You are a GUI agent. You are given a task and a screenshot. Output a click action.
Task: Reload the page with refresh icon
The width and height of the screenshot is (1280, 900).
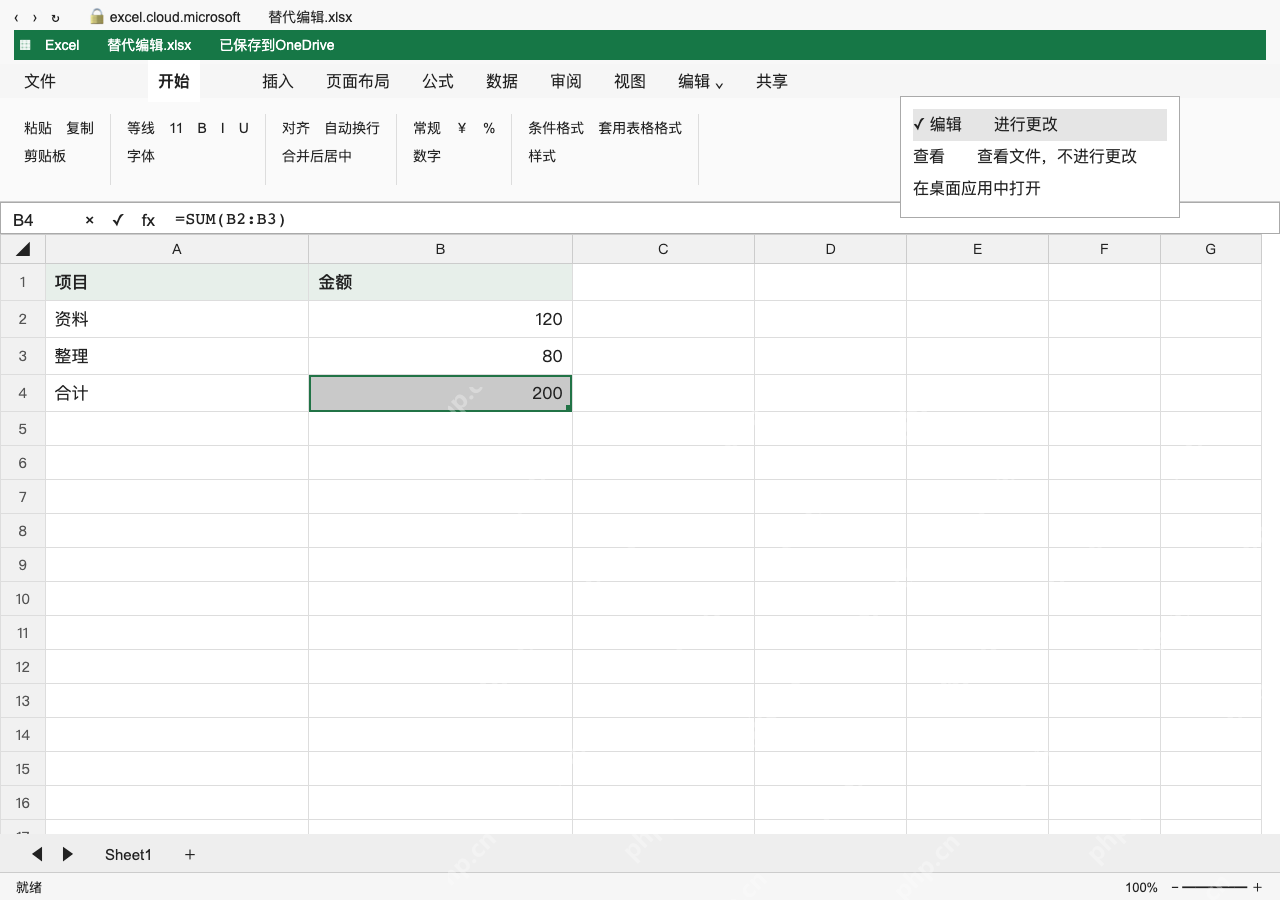click(55, 18)
